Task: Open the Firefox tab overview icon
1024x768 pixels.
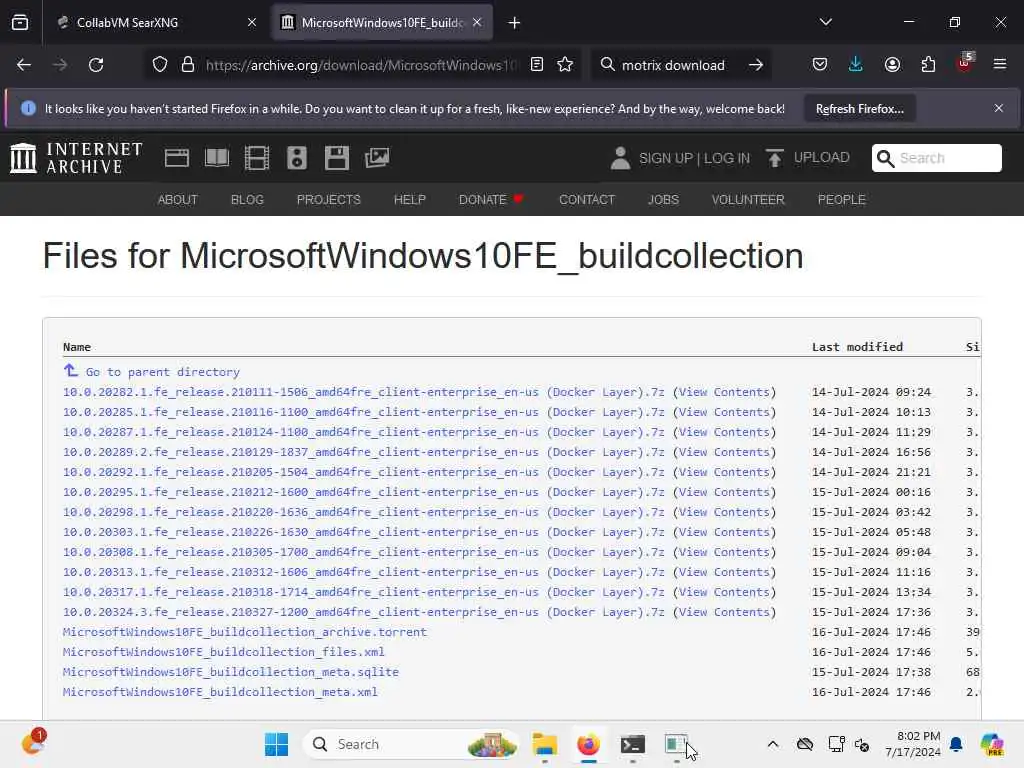Action: coord(20,23)
